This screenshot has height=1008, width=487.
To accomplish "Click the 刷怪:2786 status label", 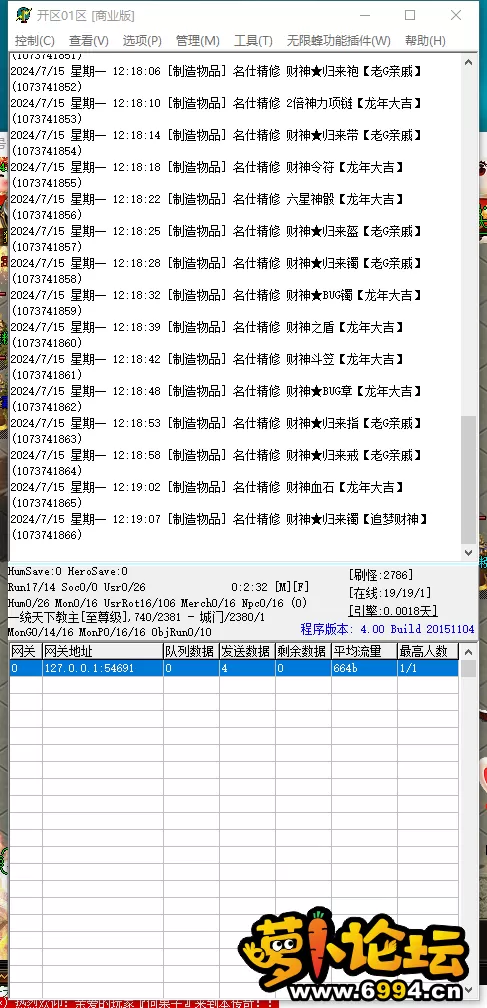I will coord(380,575).
